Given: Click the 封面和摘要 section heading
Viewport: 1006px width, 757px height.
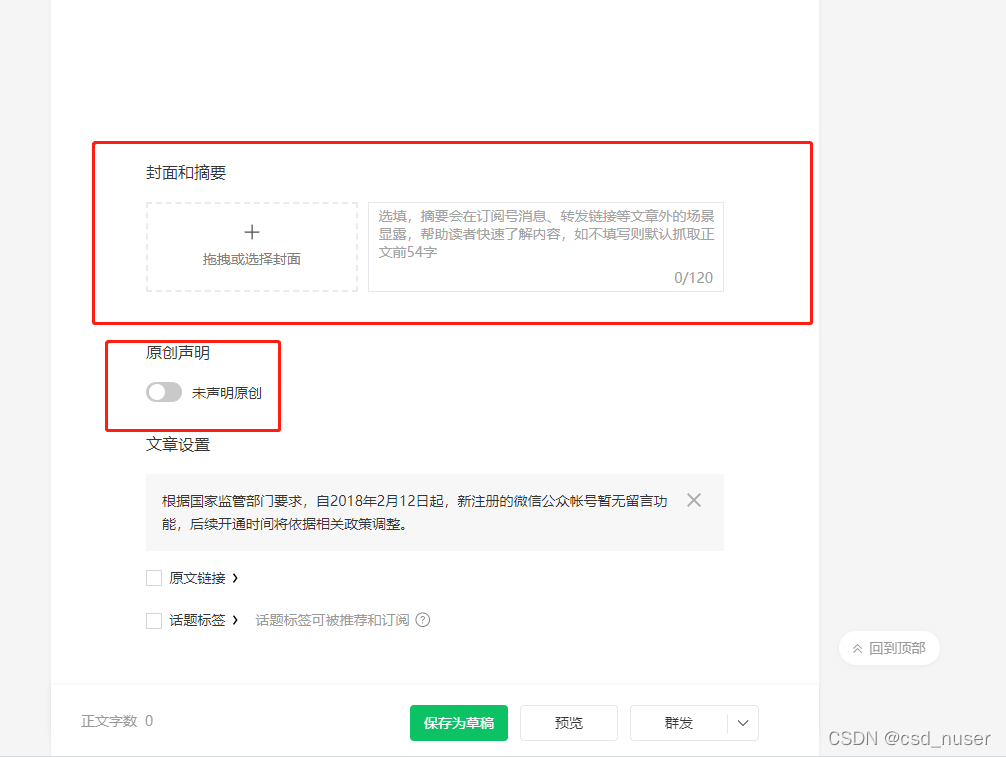Looking at the screenshot, I should point(186,173).
